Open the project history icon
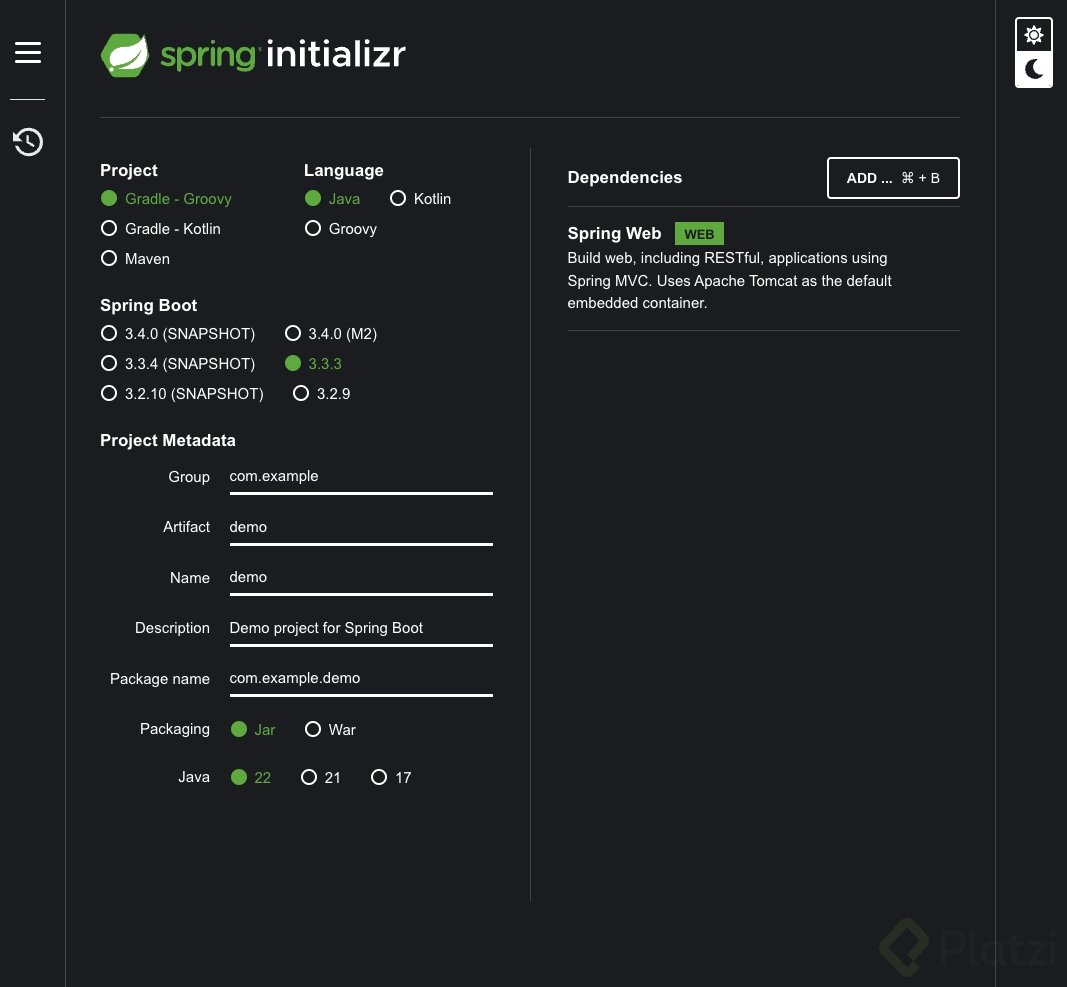The height and width of the screenshot is (987, 1067). [x=28, y=142]
